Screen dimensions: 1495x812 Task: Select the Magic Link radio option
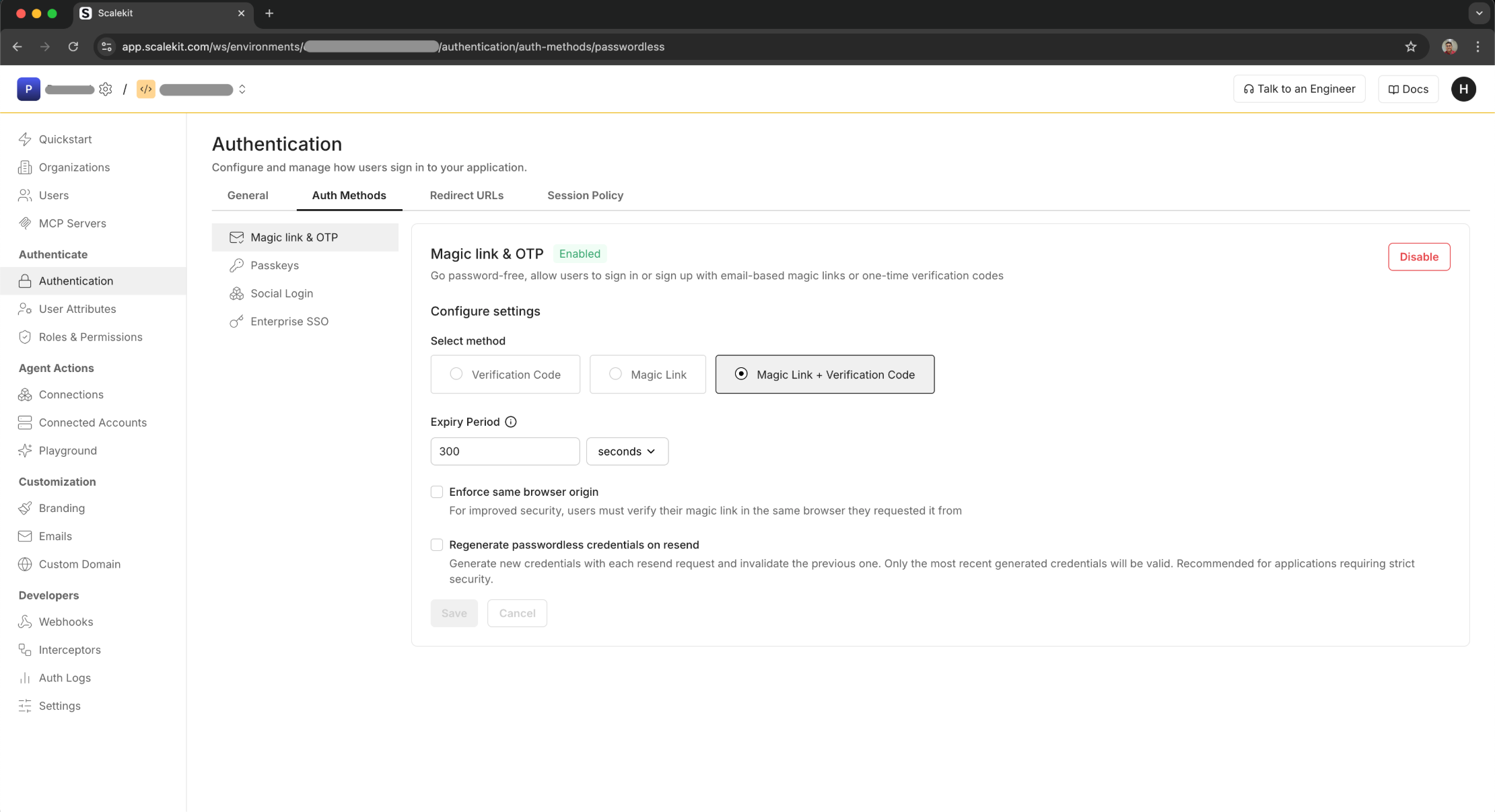click(615, 374)
